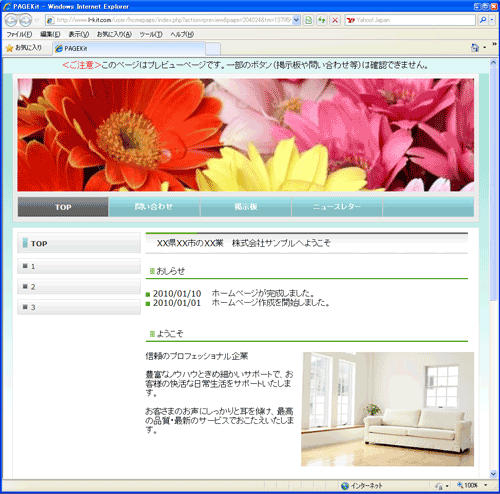500x494 pixels.
Task: Open the 問い合わせ navigation button
Action: click(x=154, y=207)
